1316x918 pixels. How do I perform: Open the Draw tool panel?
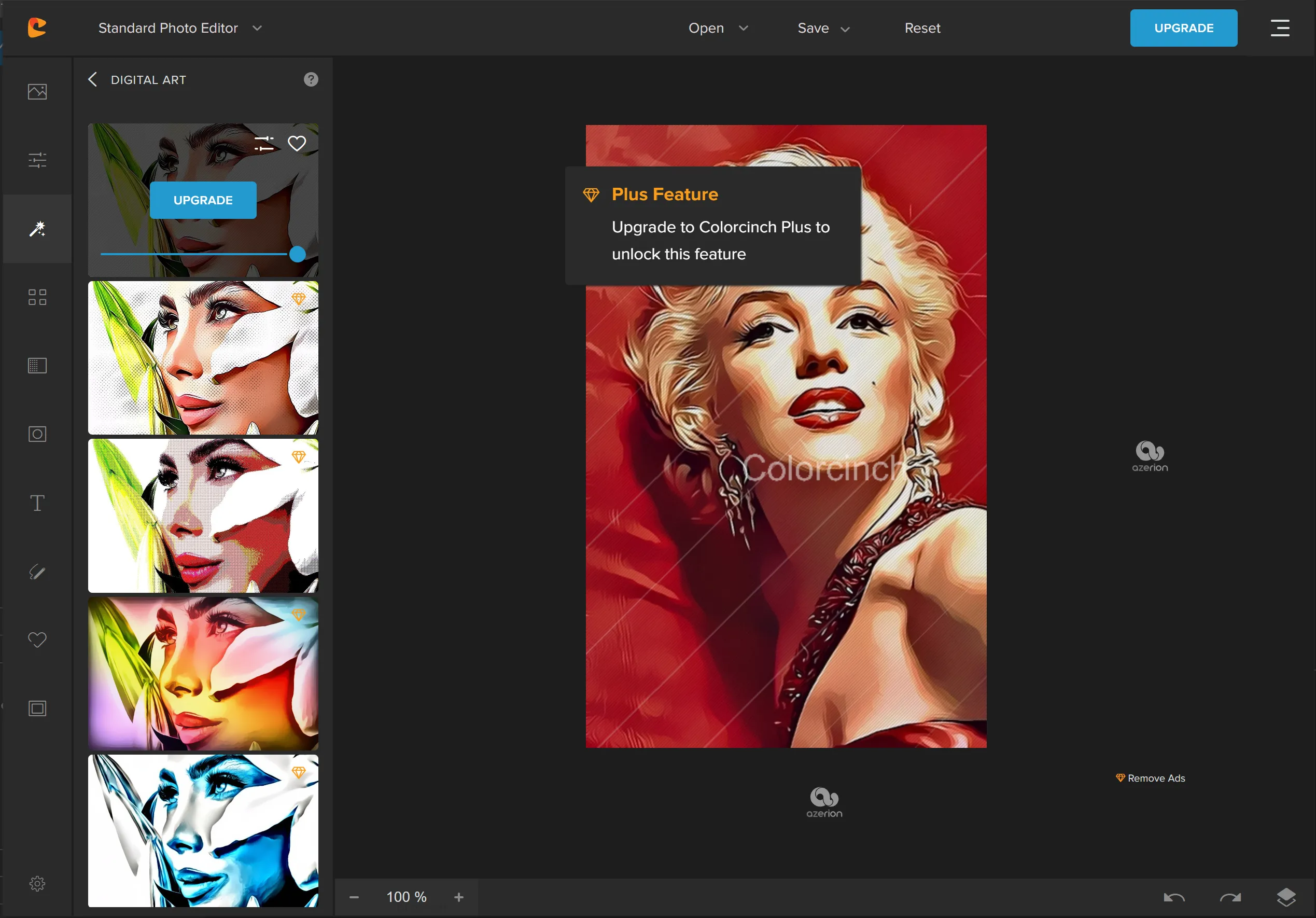[x=37, y=572]
